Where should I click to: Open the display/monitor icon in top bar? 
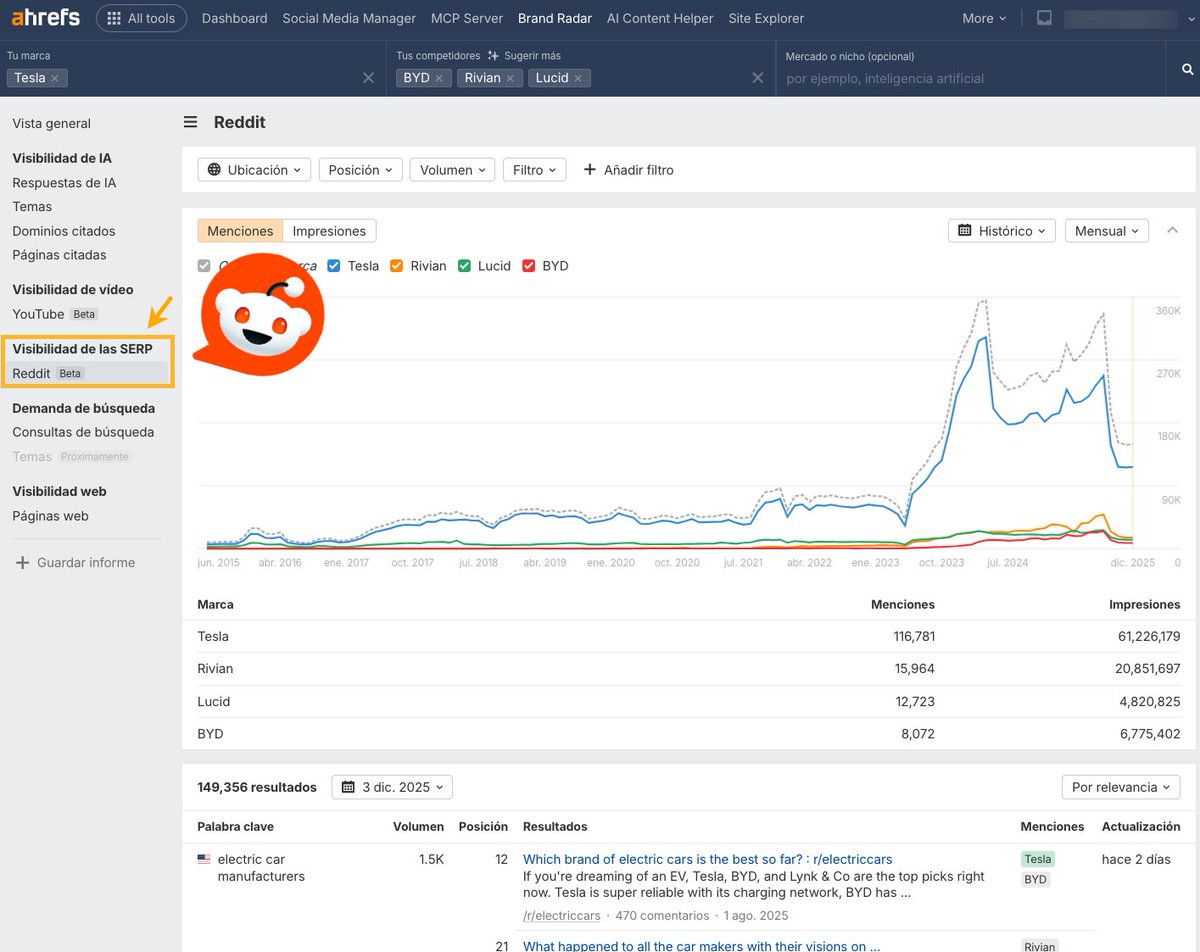(1044, 18)
